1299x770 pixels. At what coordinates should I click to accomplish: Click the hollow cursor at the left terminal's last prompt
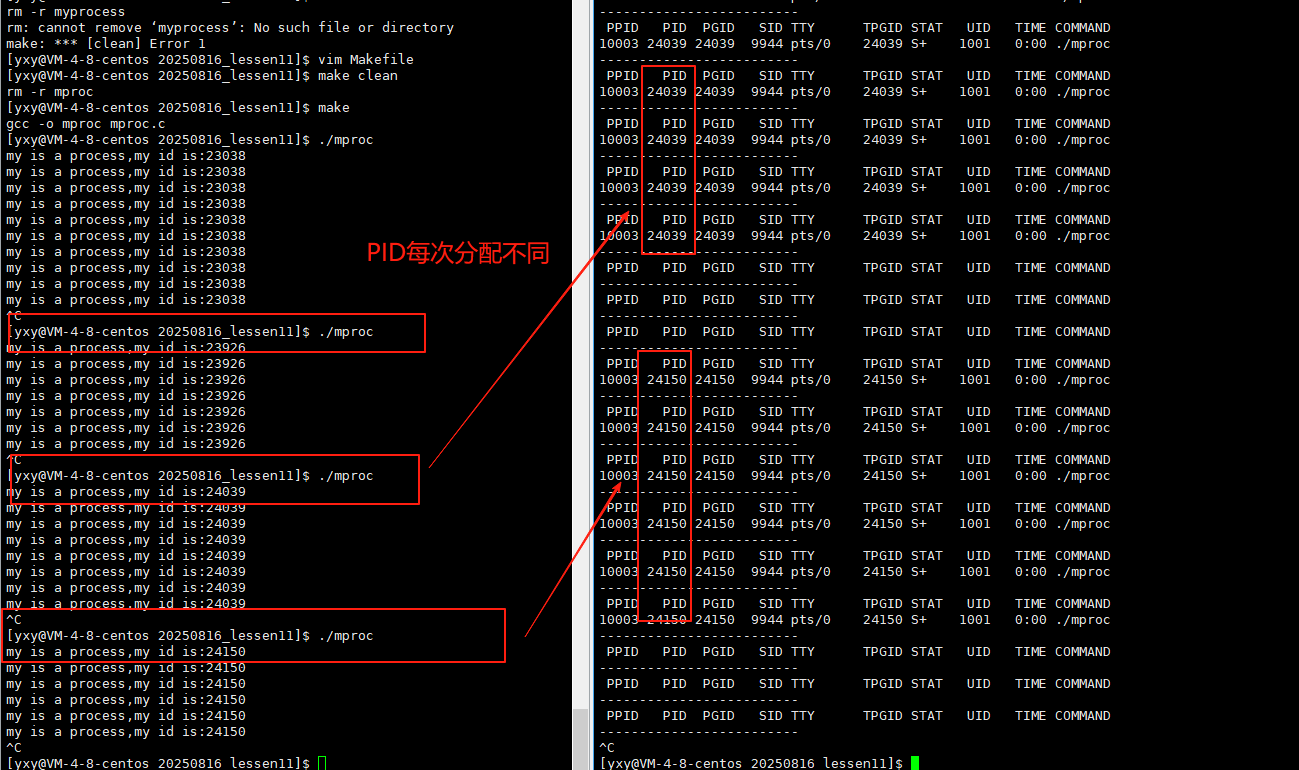pyautogui.click(x=321, y=763)
